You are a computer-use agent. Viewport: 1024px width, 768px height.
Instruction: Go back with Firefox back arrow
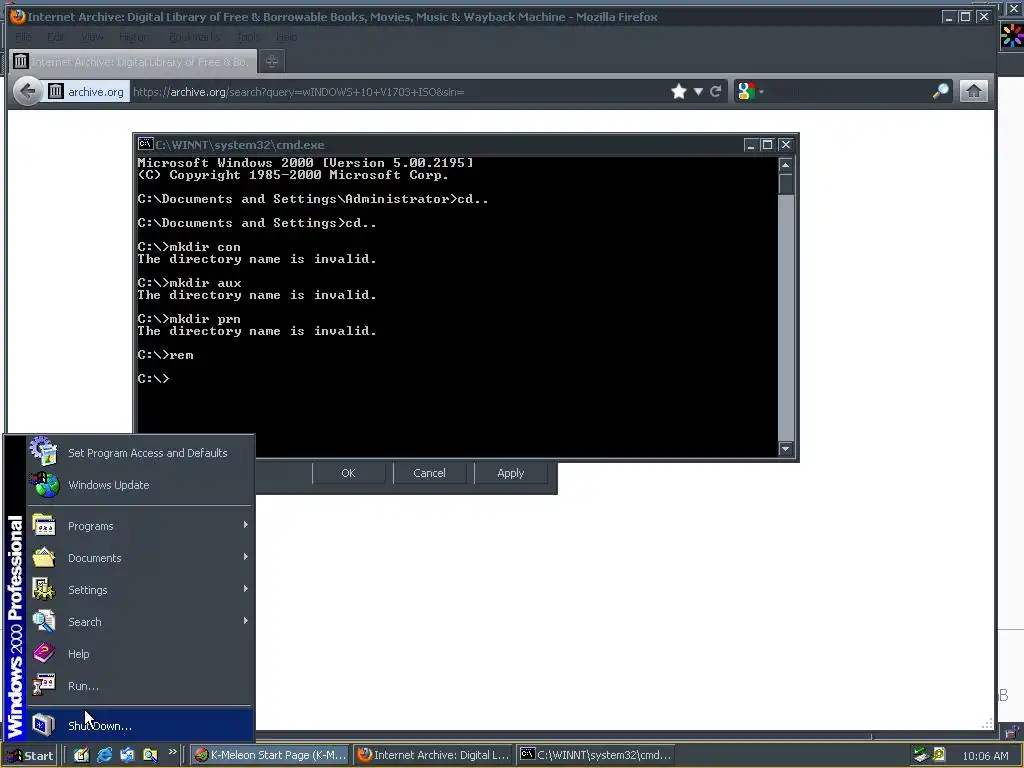(x=27, y=91)
